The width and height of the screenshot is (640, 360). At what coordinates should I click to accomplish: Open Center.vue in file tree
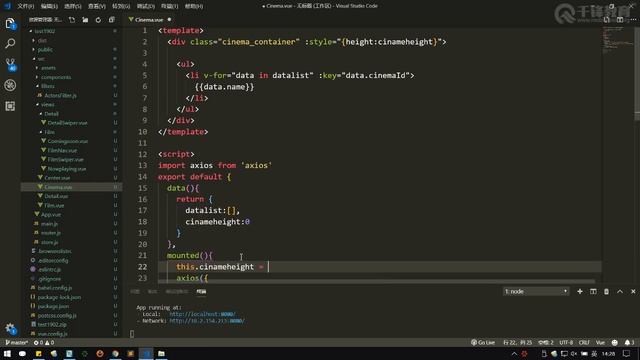point(57,178)
